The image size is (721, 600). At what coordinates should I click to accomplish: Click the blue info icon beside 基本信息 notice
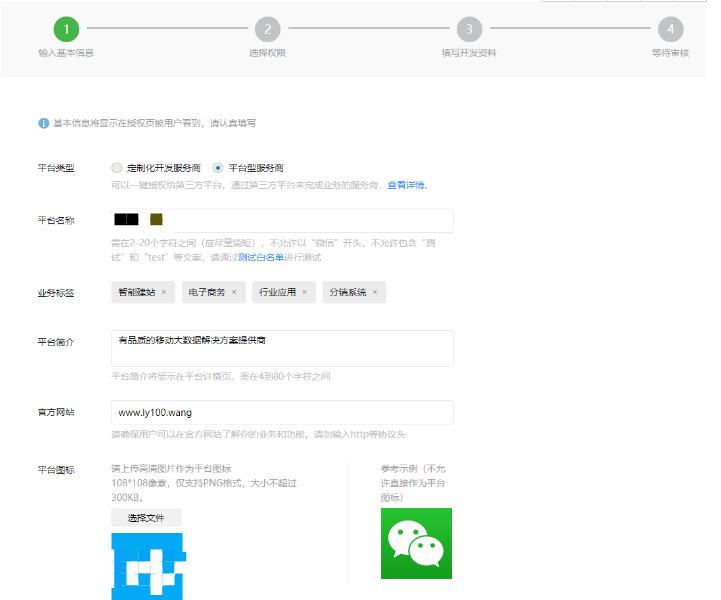43,123
